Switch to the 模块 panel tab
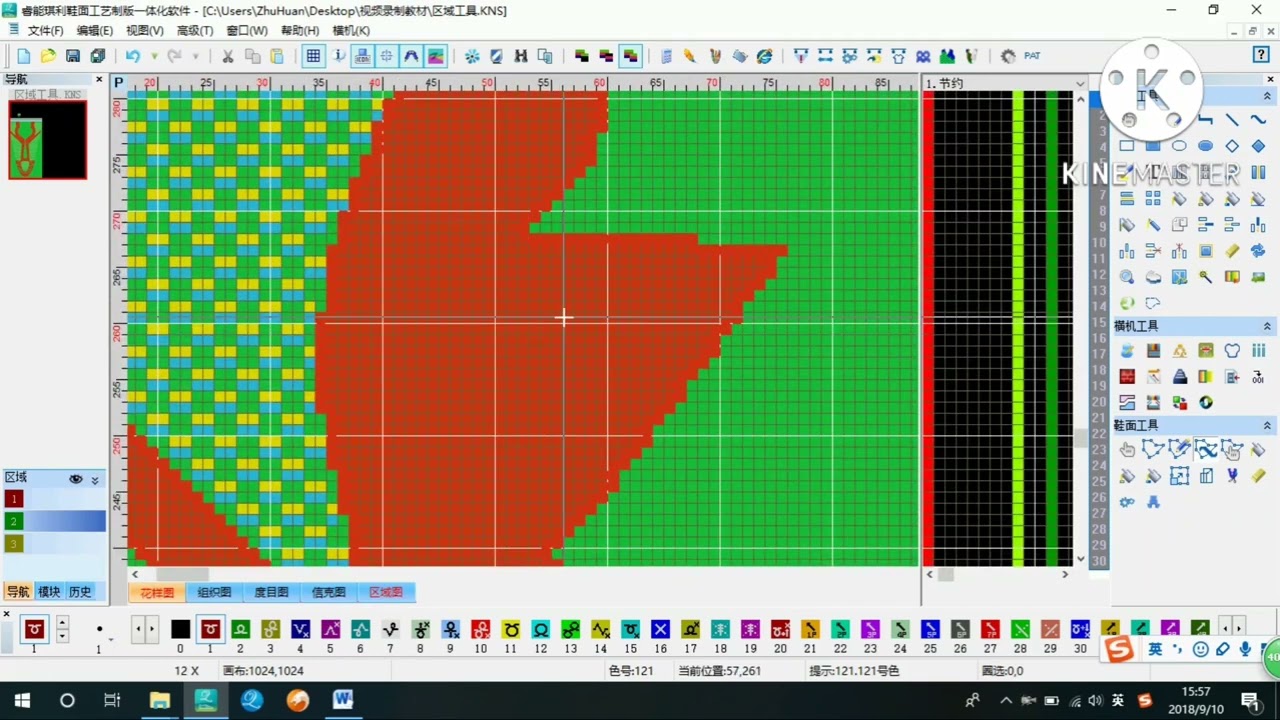The height and width of the screenshot is (720, 1280). point(49,592)
